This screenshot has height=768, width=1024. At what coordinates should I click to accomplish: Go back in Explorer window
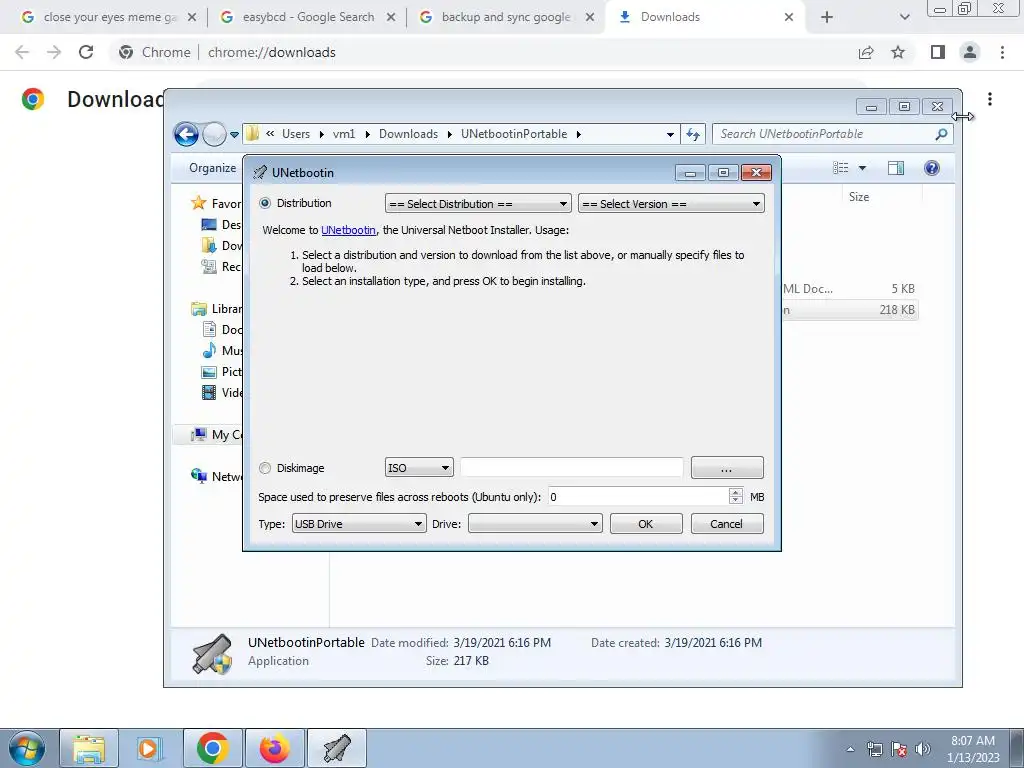(186, 135)
